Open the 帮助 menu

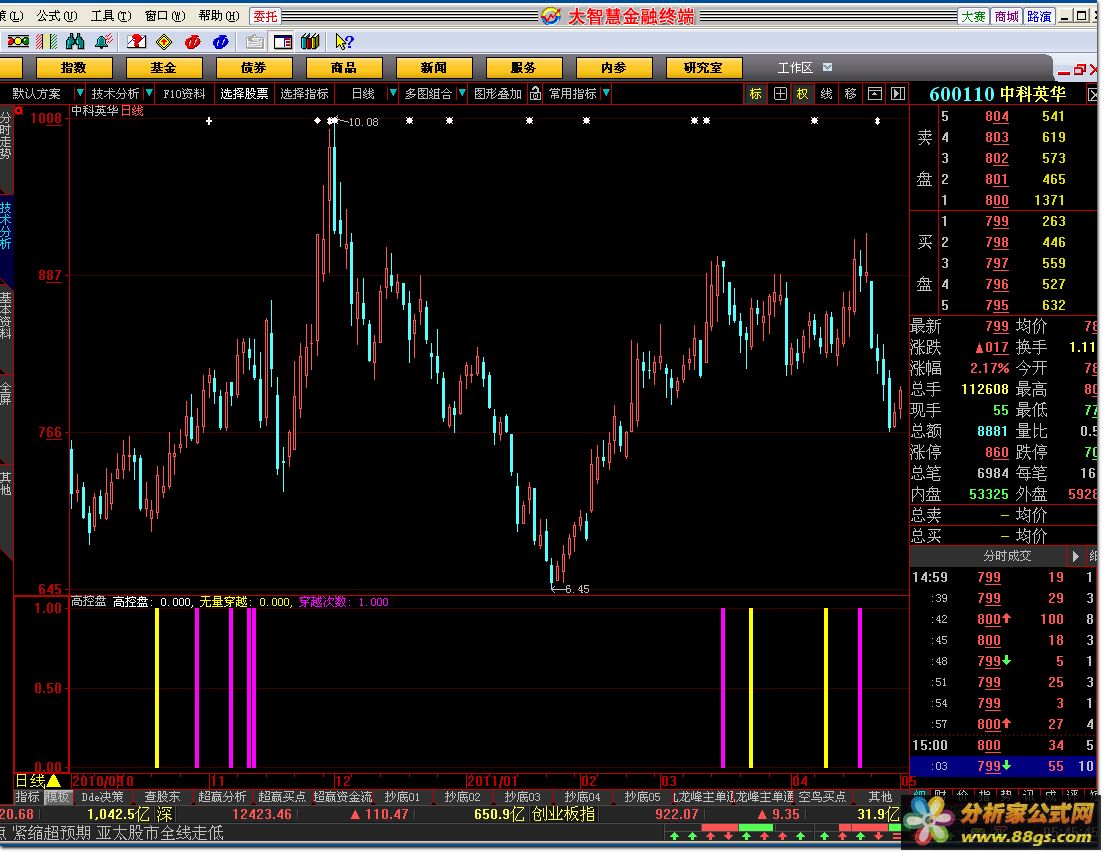pos(219,15)
